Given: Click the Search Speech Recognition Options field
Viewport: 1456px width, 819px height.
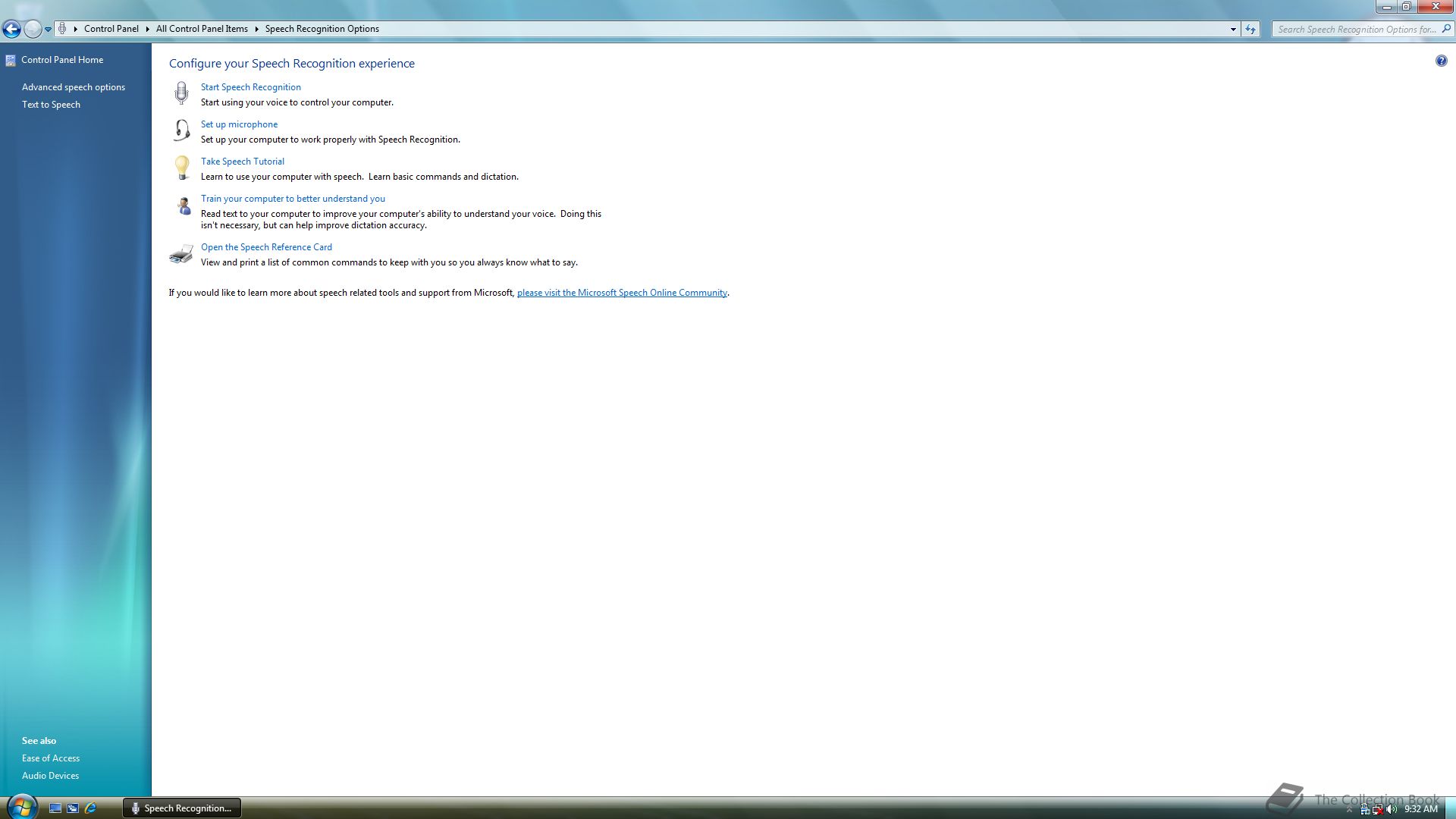Looking at the screenshot, I should tap(1356, 29).
